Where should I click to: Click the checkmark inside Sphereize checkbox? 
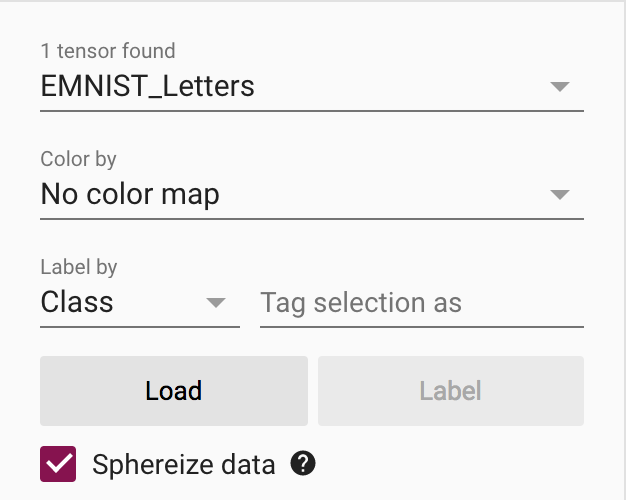point(58,465)
